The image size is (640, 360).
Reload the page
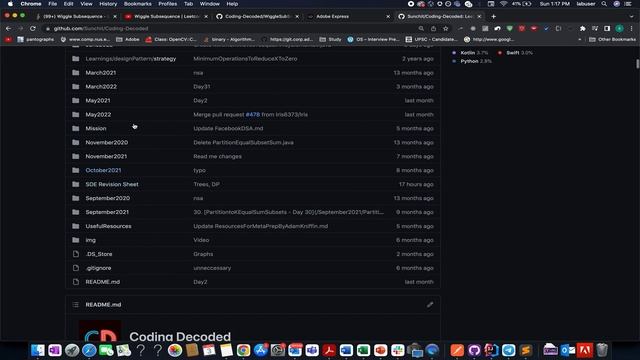click(x=33, y=29)
